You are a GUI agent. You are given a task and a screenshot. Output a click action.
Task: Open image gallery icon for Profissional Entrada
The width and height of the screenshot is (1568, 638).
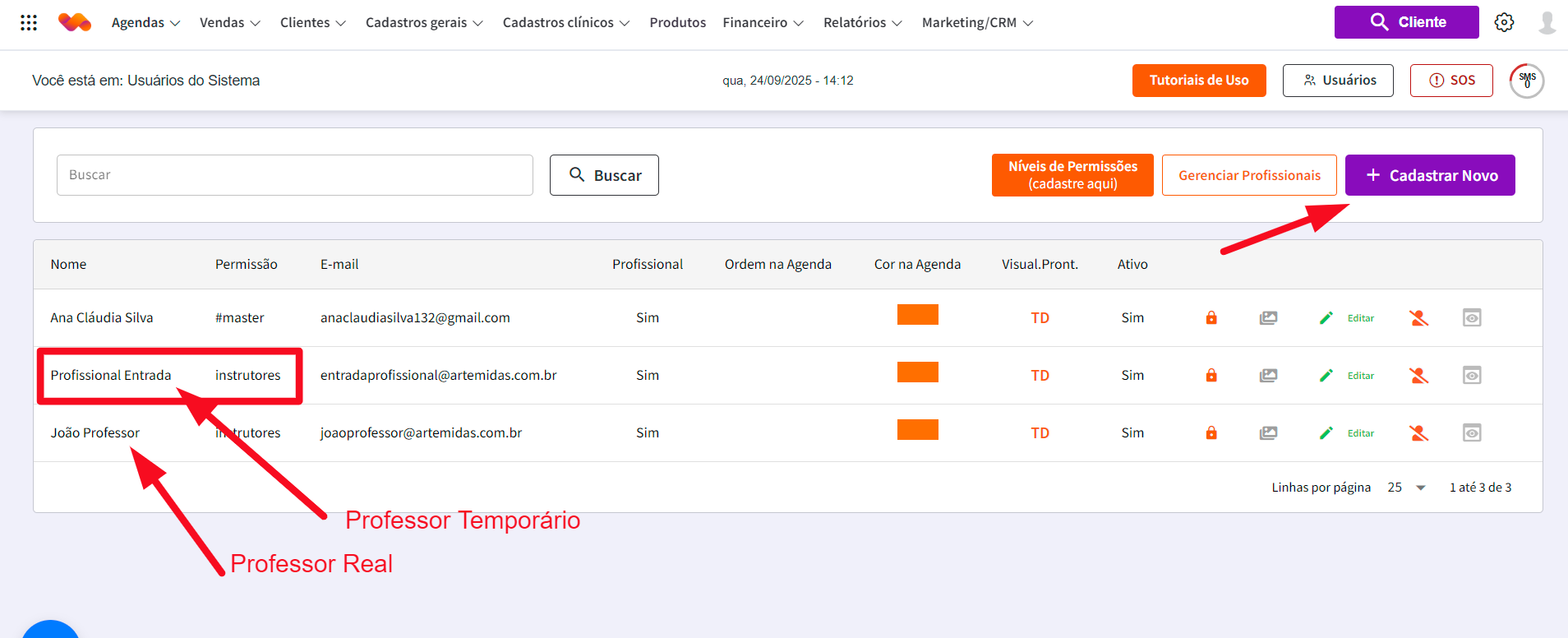pyautogui.click(x=1268, y=376)
